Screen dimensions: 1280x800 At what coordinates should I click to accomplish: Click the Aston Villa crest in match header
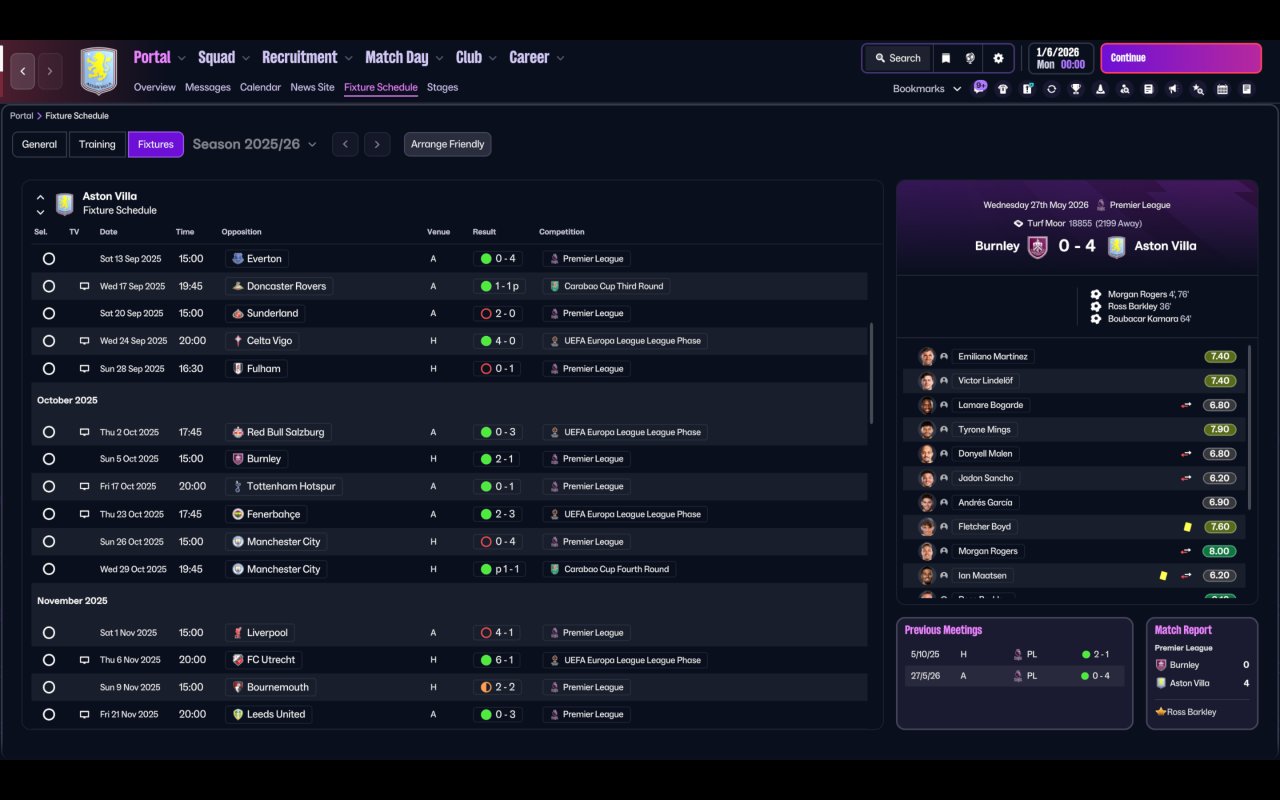click(x=1117, y=247)
